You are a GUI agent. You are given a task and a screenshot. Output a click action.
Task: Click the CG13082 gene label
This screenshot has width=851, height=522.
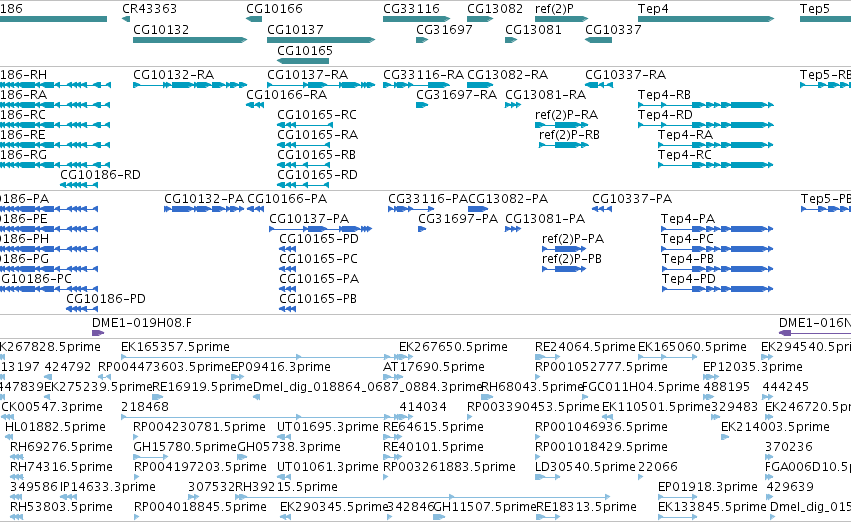[495, 9]
